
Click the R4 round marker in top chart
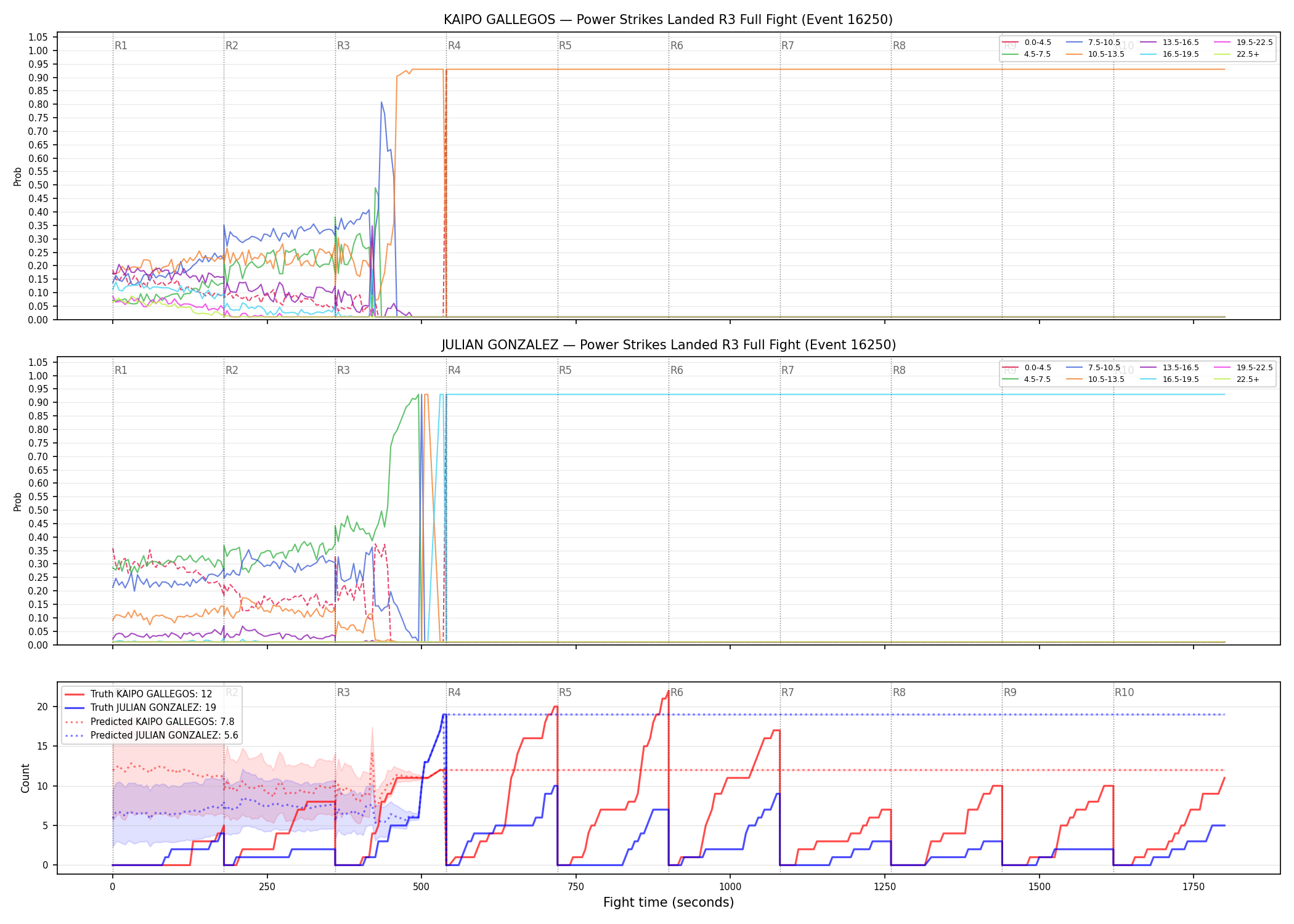point(454,46)
